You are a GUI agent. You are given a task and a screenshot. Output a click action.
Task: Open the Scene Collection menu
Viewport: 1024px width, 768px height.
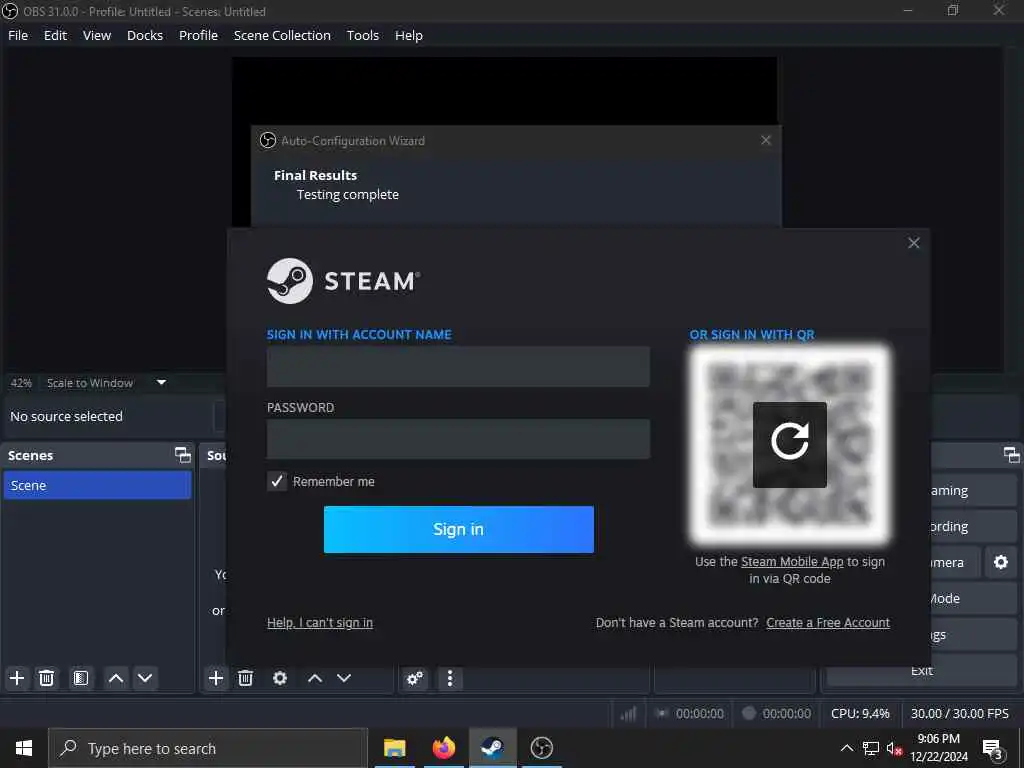click(x=282, y=35)
